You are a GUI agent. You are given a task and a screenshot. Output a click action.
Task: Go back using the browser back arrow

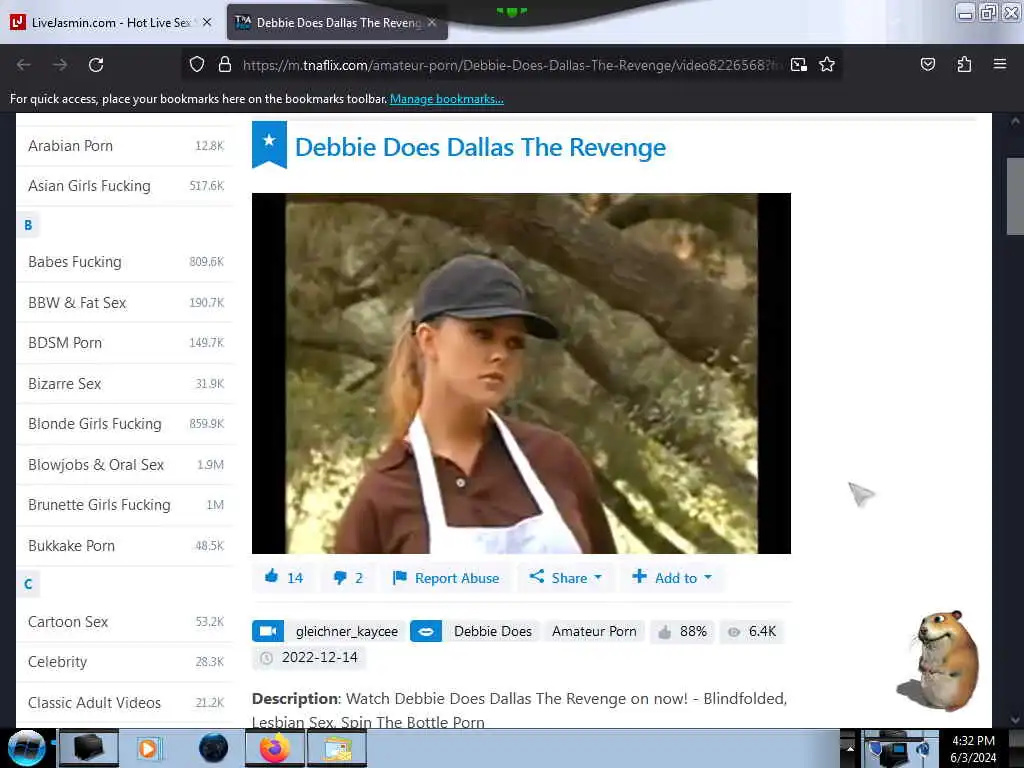point(24,65)
